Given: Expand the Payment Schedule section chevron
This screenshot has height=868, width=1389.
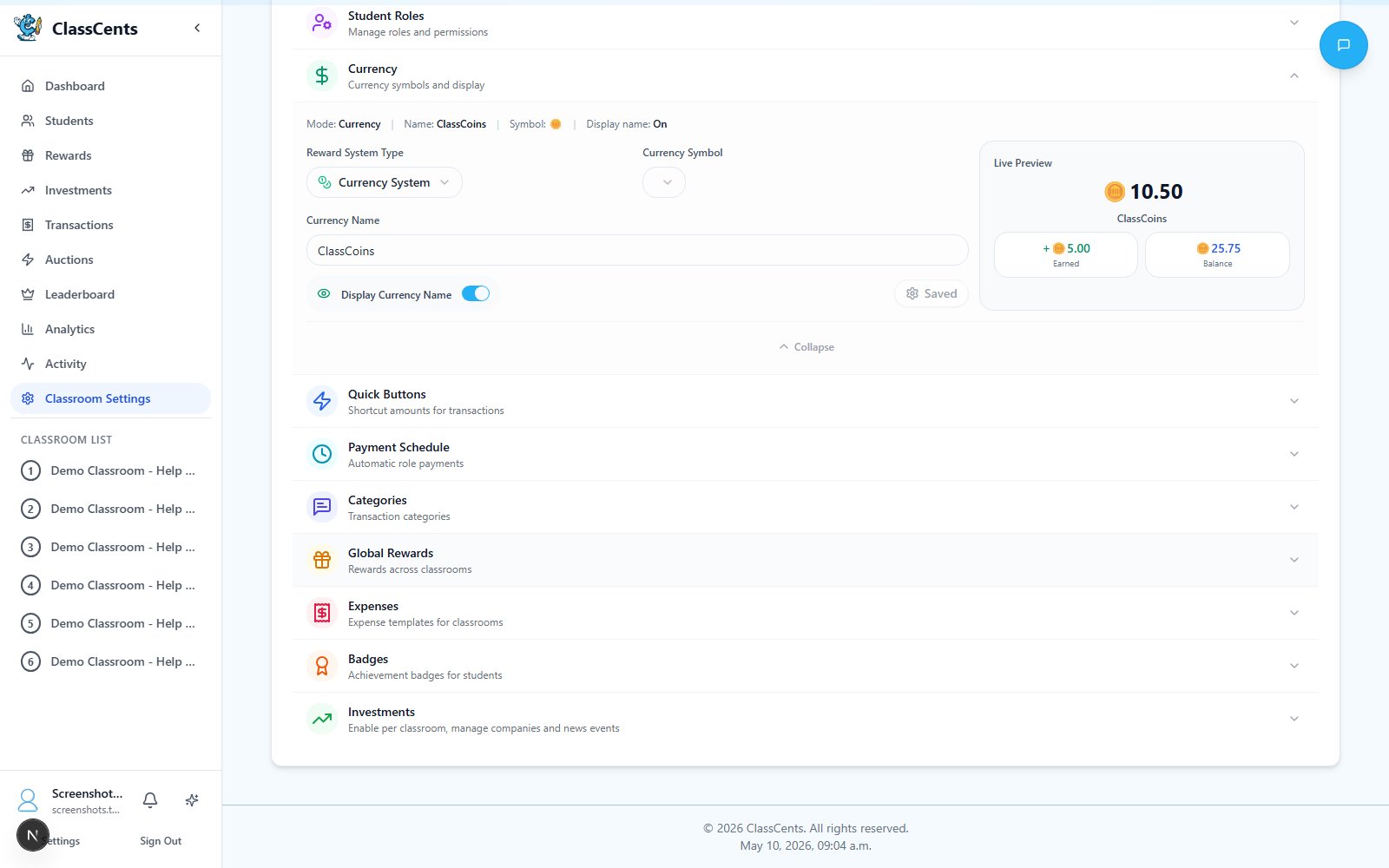Looking at the screenshot, I should point(1294,454).
